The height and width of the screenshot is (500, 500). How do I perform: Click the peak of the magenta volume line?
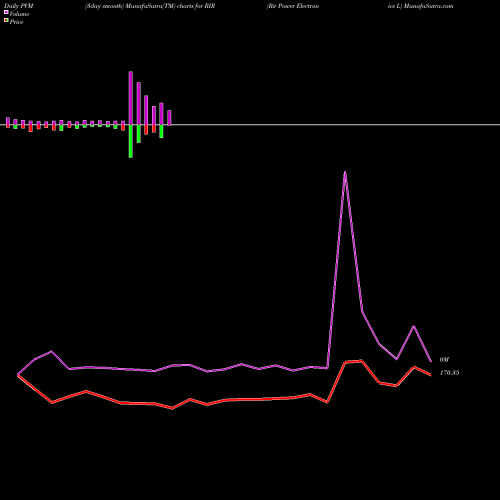coord(345,172)
